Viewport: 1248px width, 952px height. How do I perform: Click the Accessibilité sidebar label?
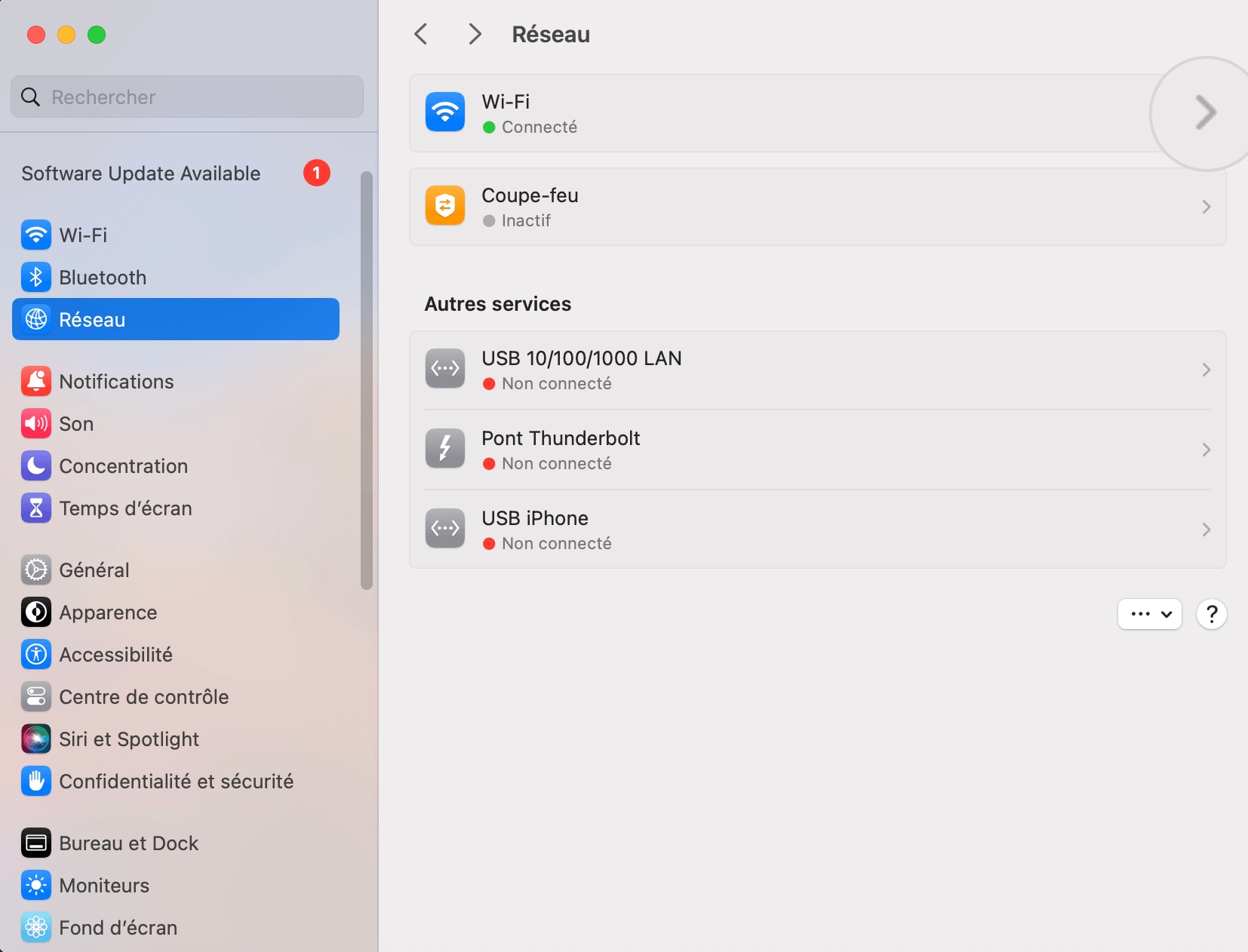(x=115, y=655)
